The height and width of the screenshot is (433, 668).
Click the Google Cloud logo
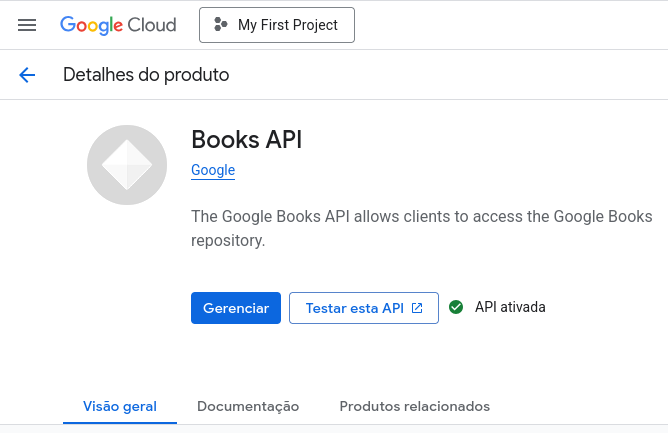(x=118, y=25)
